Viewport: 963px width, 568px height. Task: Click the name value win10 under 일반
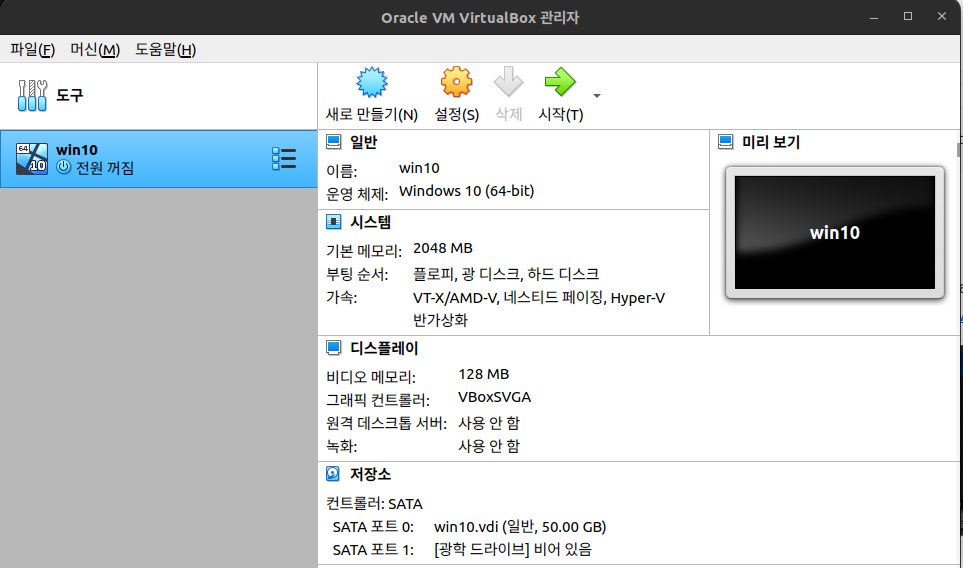(x=419, y=168)
